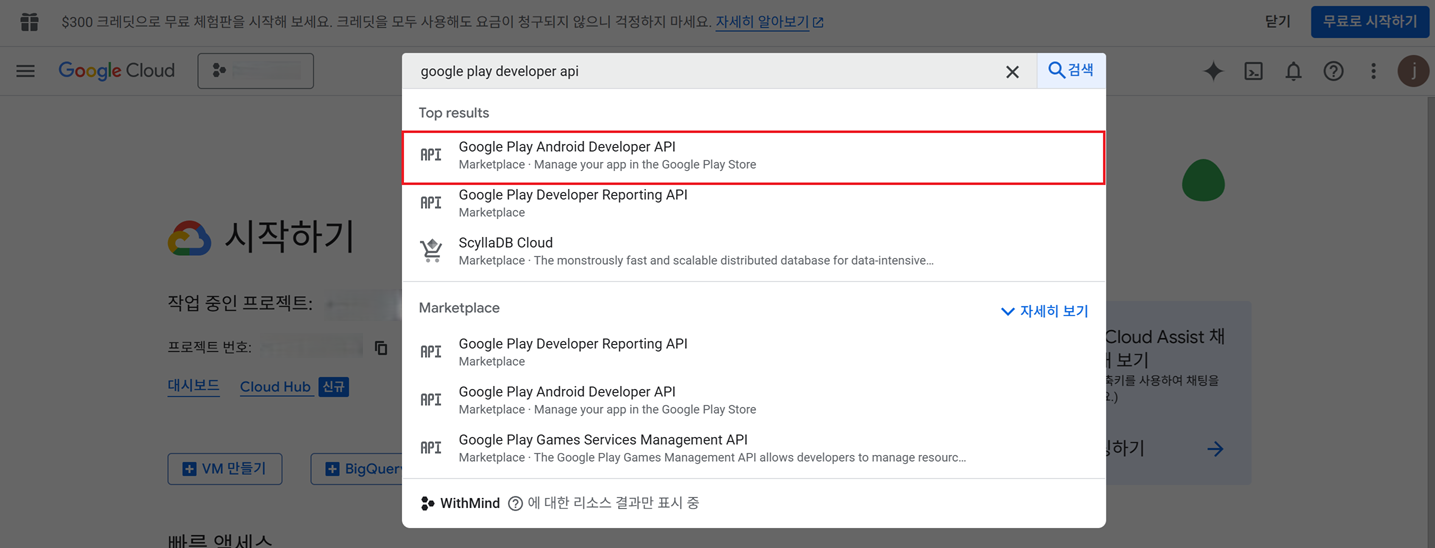Open the three-dot more options menu

point(1373,71)
